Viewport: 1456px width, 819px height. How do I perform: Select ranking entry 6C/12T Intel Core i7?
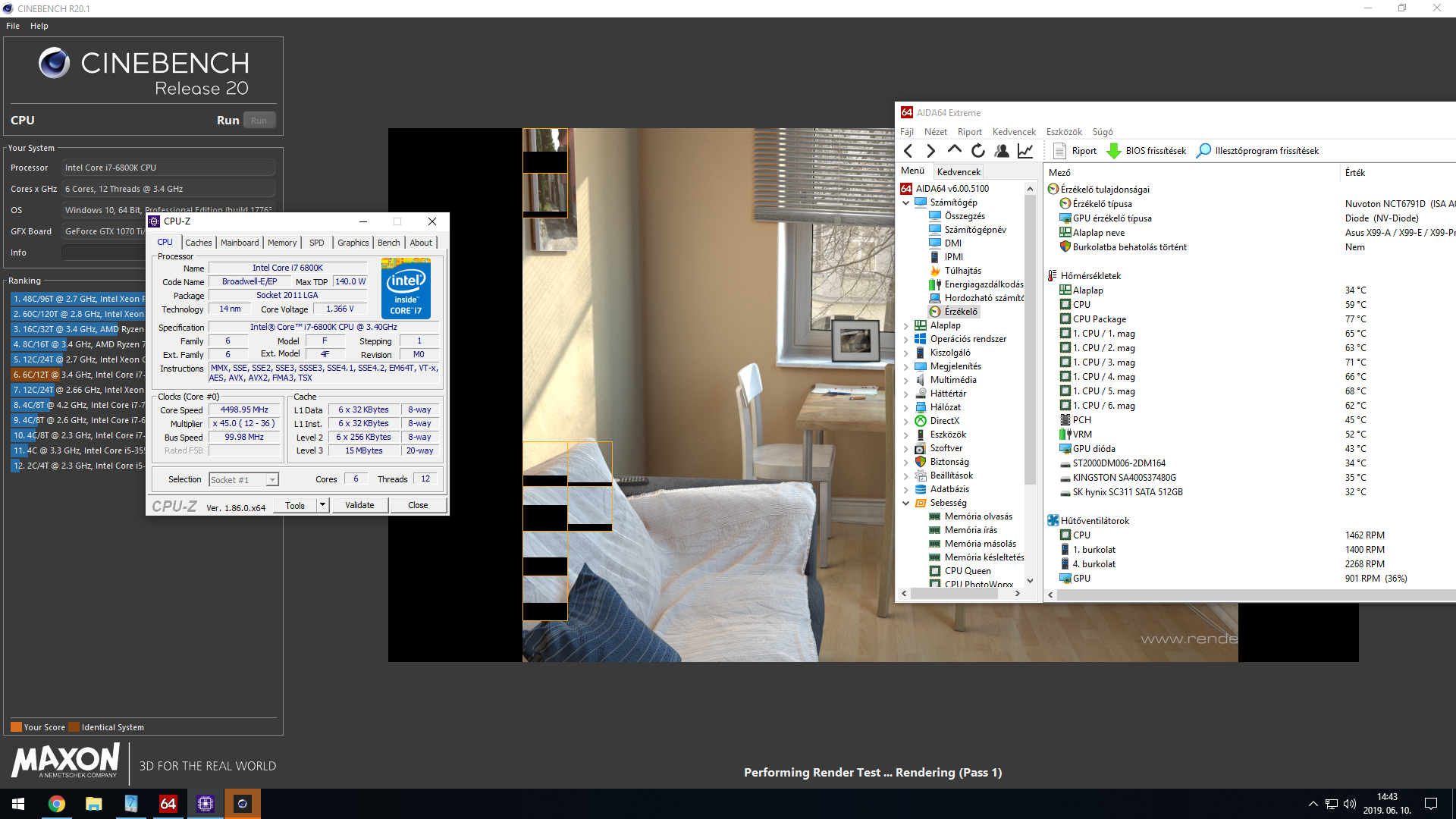tap(77, 375)
